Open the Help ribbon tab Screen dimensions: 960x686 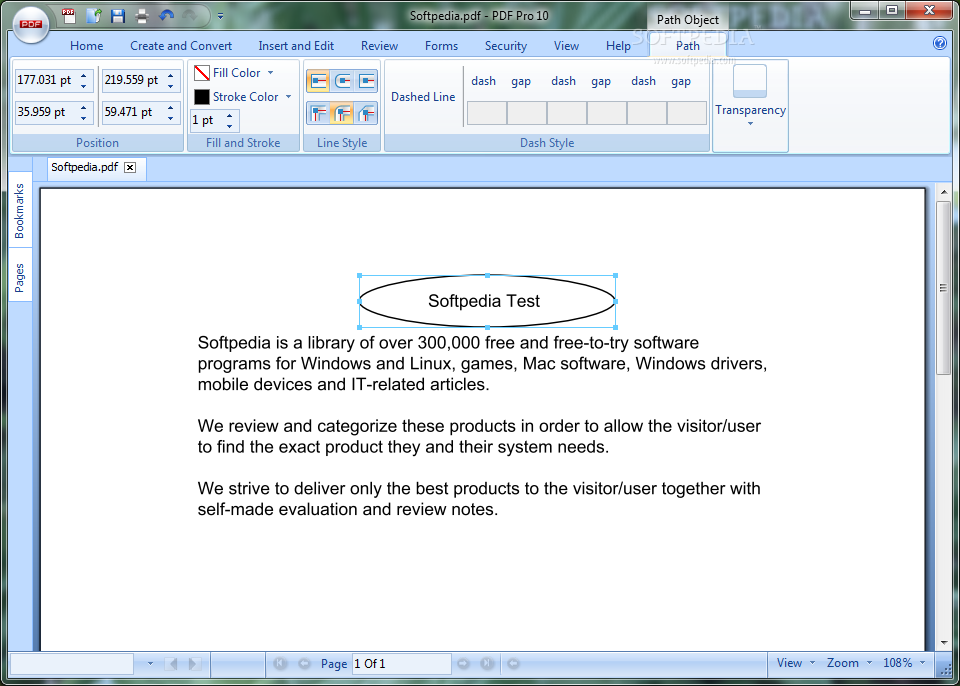tap(618, 46)
